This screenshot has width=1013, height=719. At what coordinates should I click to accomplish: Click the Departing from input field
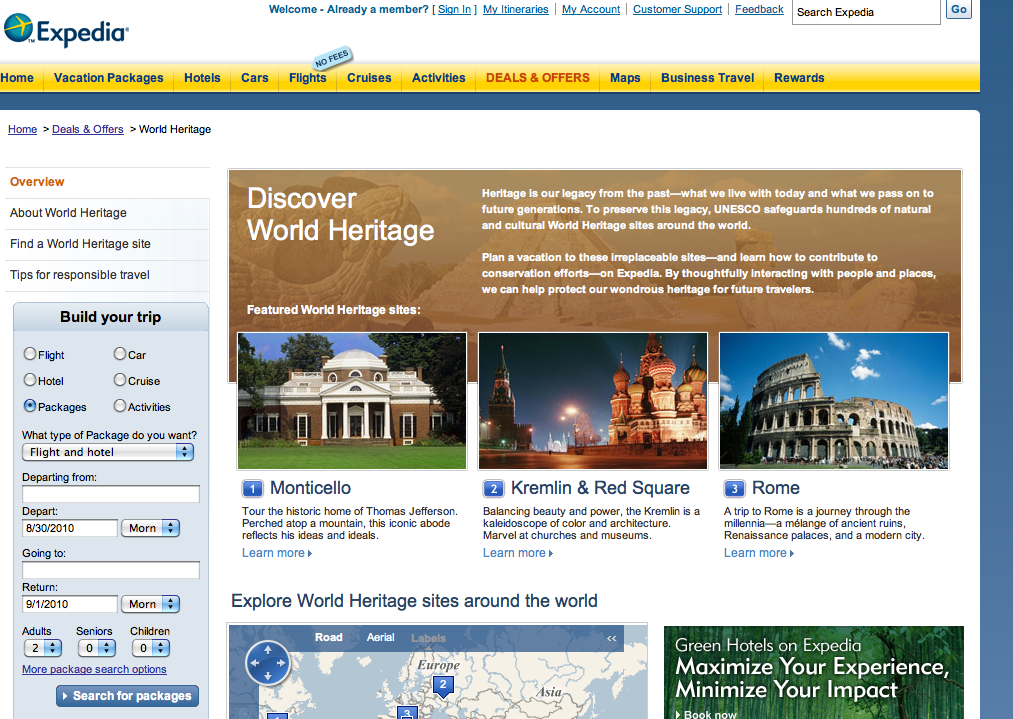pyautogui.click(x=111, y=494)
